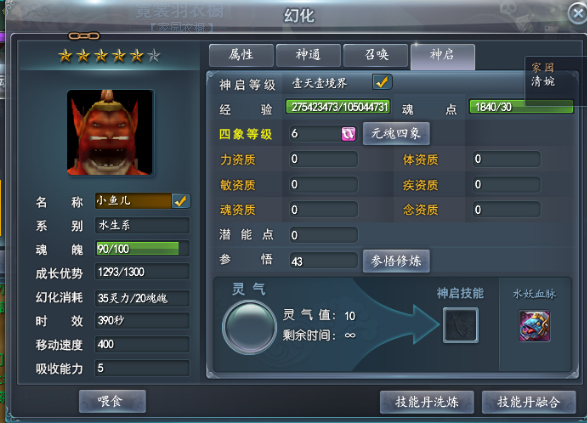Click the 喂食 feed button
587x423 pixels.
(x=112, y=401)
